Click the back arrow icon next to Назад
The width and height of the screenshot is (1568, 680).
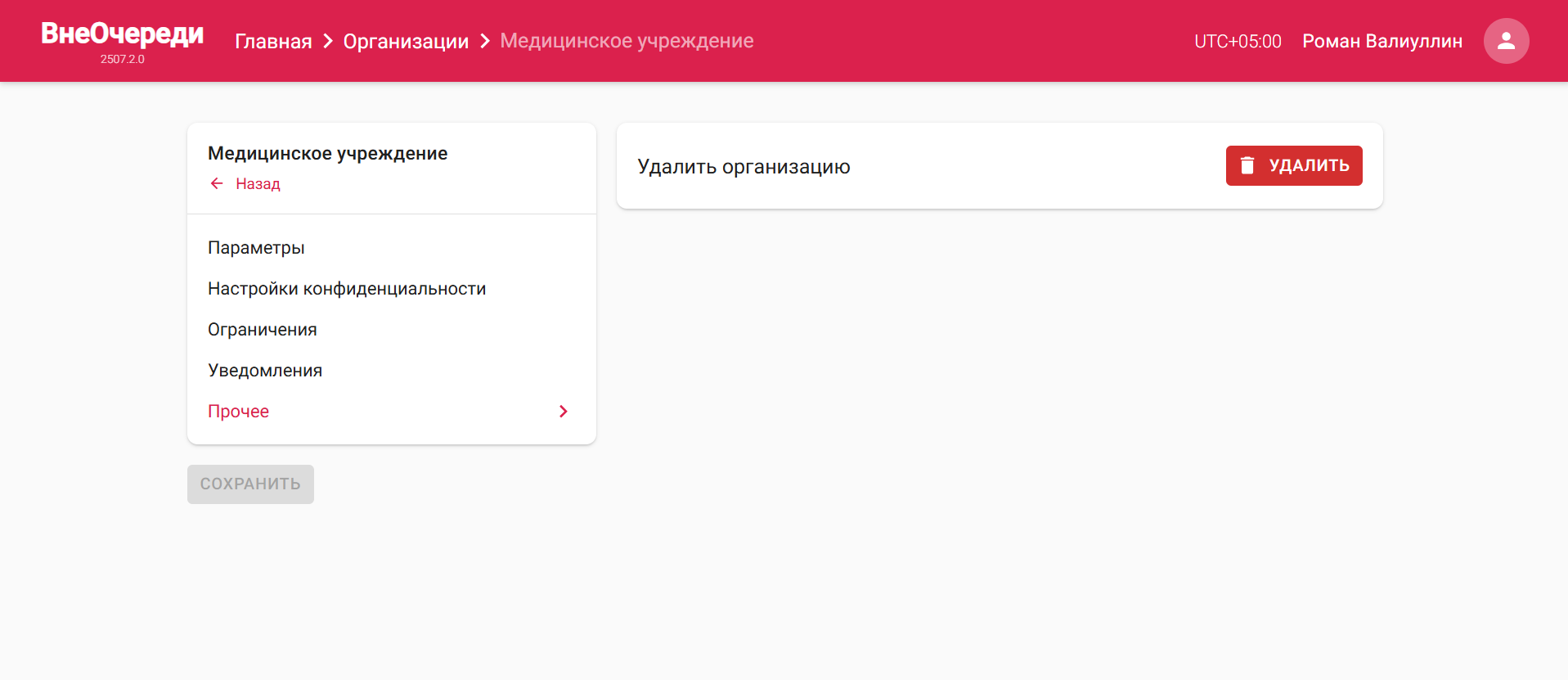[x=217, y=183]
